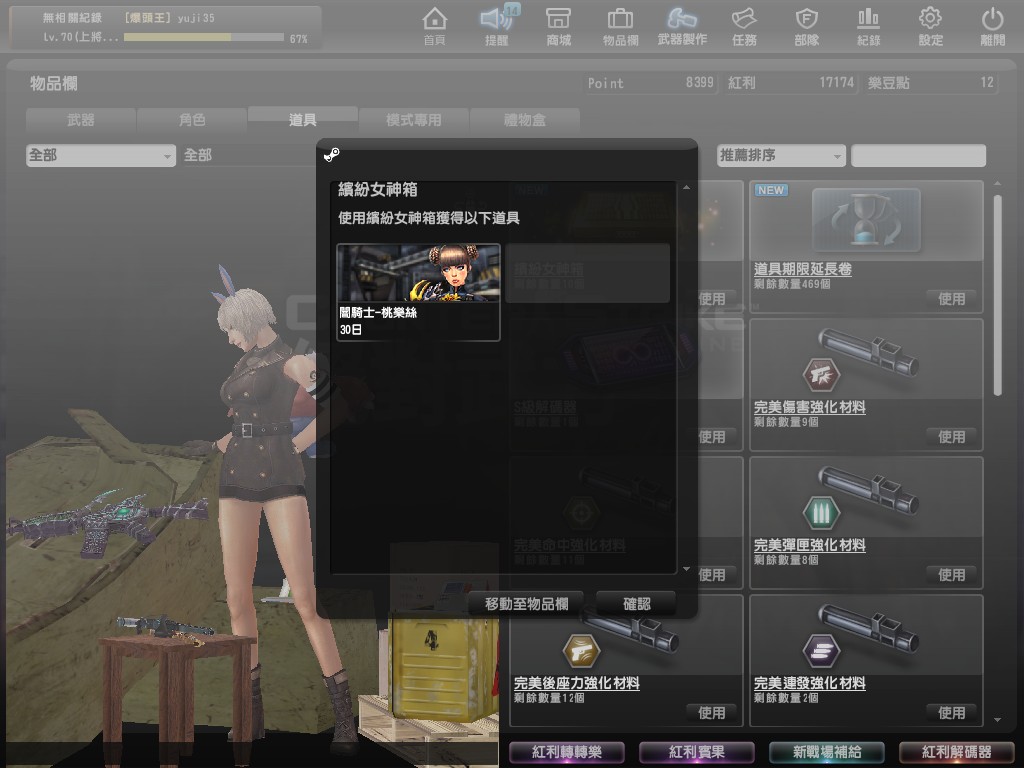Screen dimensions: 1024x768
Task: Switch to the 武器 tab
Action: (81, 120)
